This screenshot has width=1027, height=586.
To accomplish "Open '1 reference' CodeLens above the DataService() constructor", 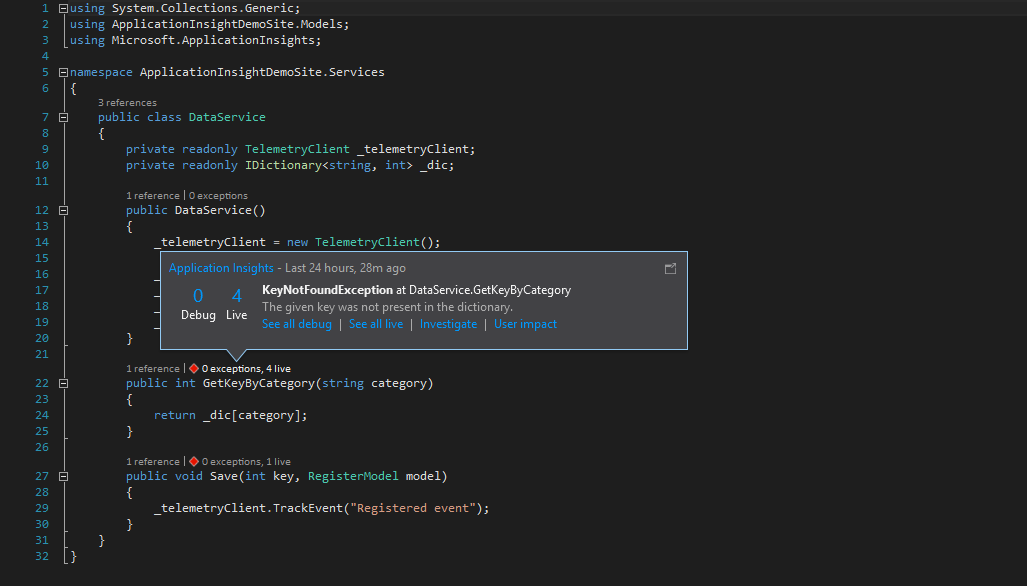I will coord(153,196).
